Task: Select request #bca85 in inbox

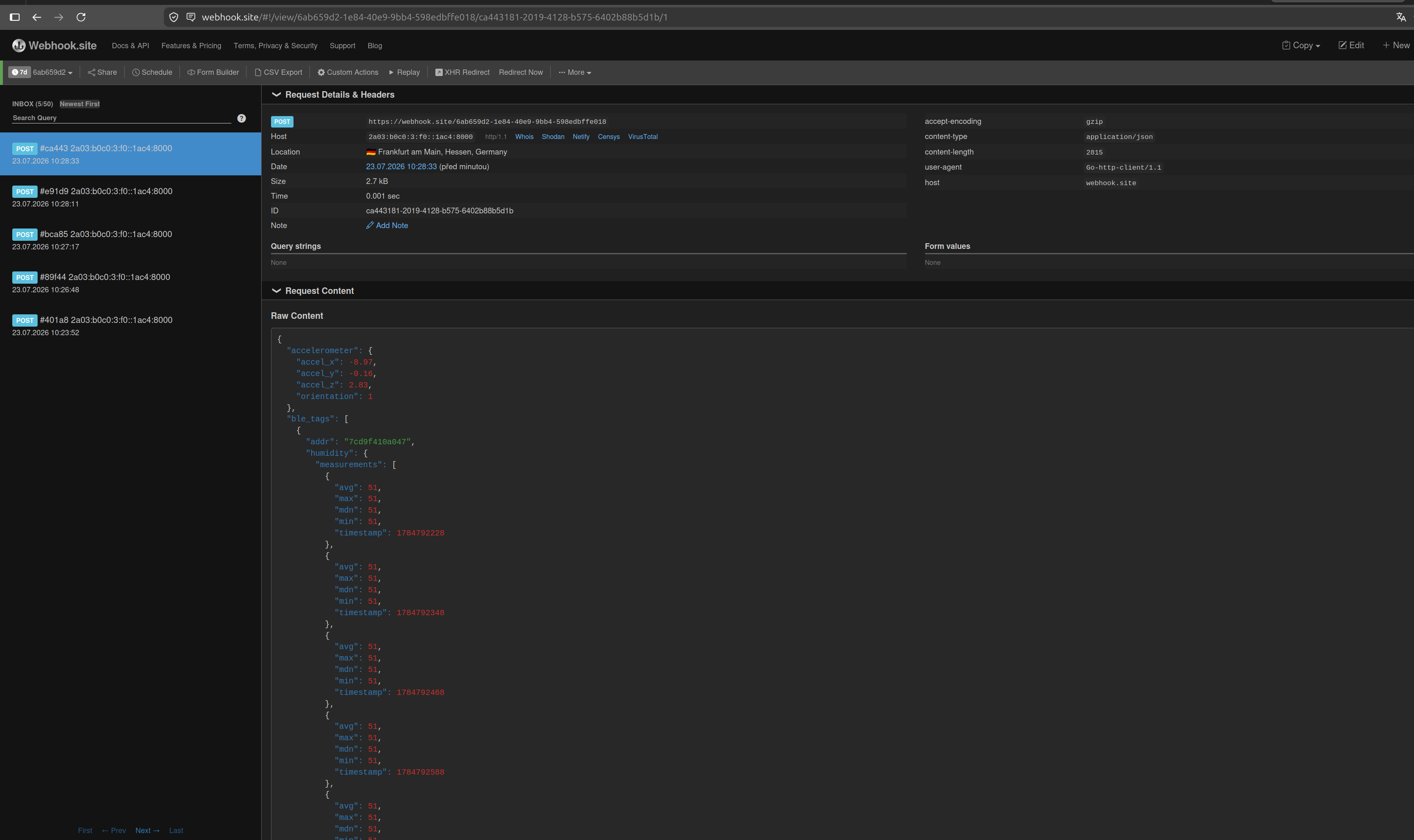Action: point(131,240)
